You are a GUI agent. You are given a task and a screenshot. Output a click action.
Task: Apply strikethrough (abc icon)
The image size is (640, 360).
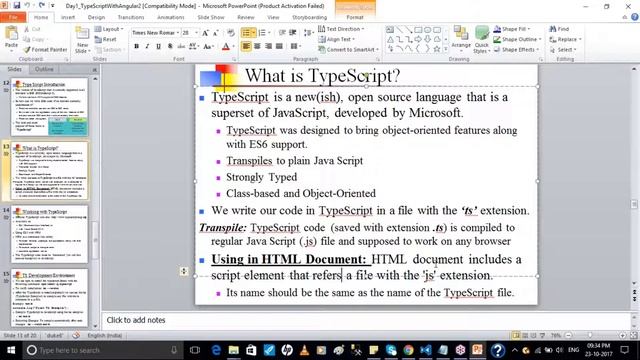point(181,46)
